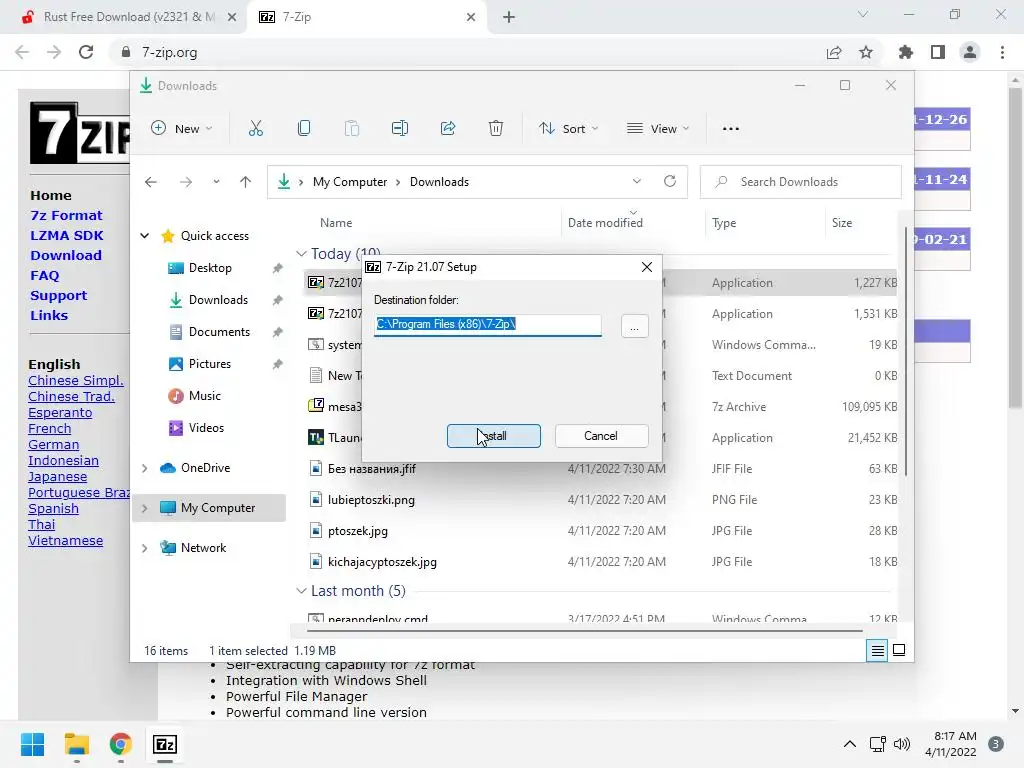Select the ptoszek.jpg file
Image resolution: width=1024 pixels, height=768 pixels.
point(358,531)
